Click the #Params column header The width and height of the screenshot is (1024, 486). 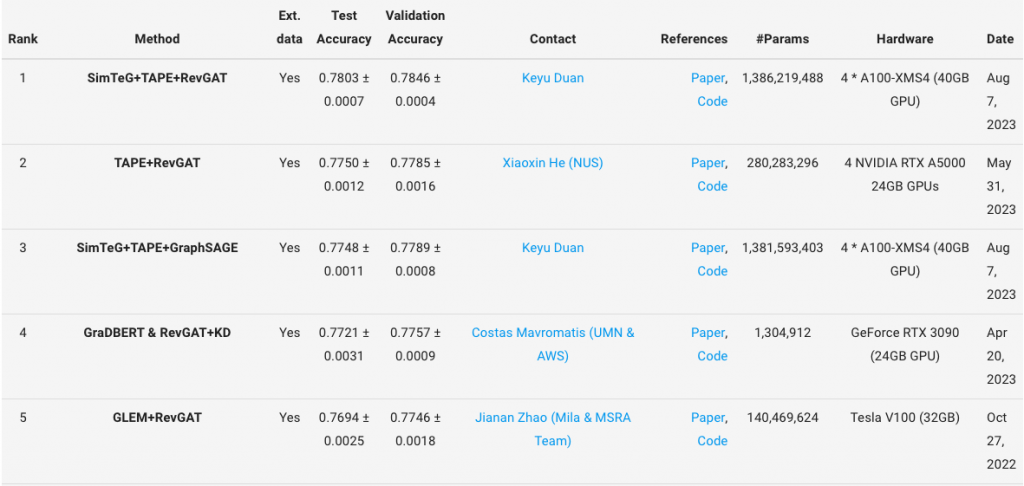(783, 39)
